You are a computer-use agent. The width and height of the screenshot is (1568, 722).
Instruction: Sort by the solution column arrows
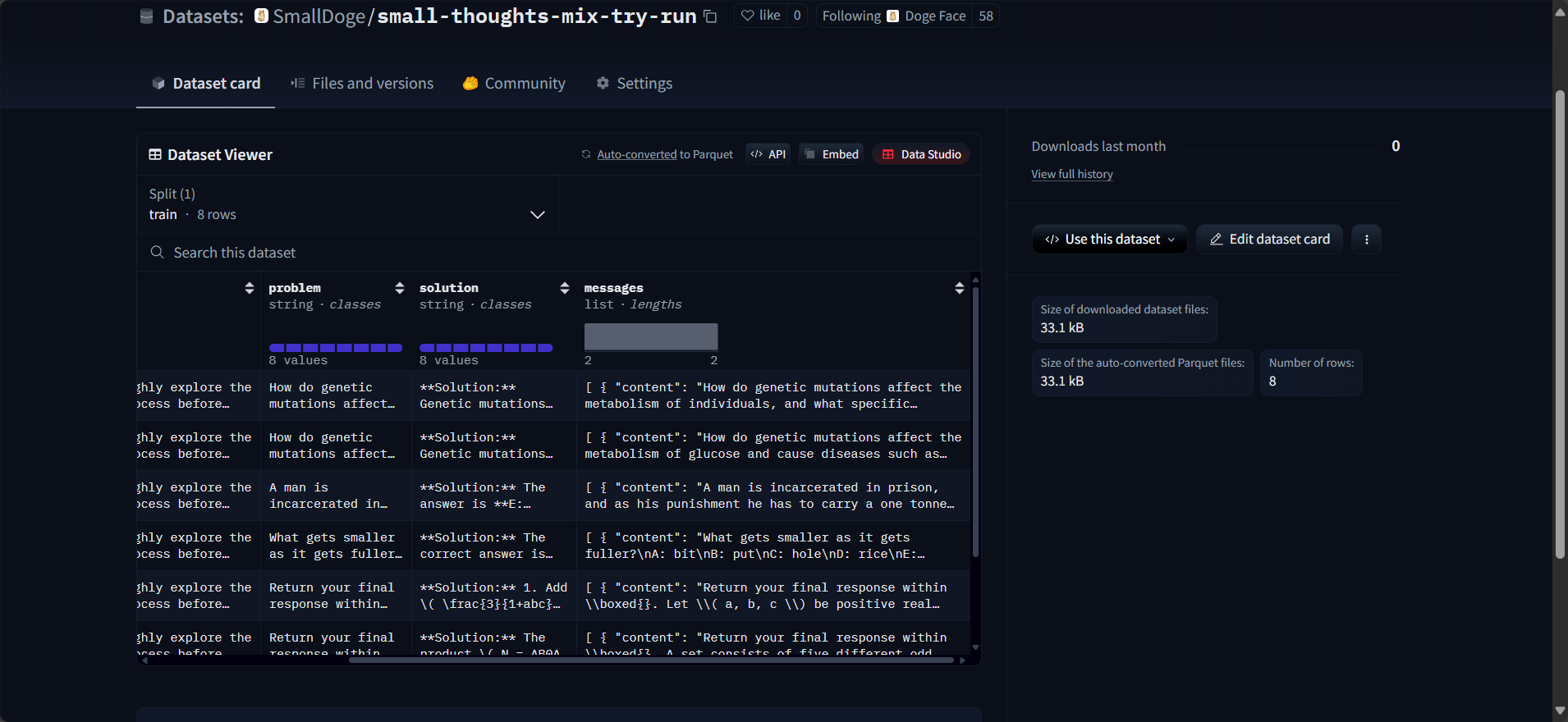click(565, 288)
